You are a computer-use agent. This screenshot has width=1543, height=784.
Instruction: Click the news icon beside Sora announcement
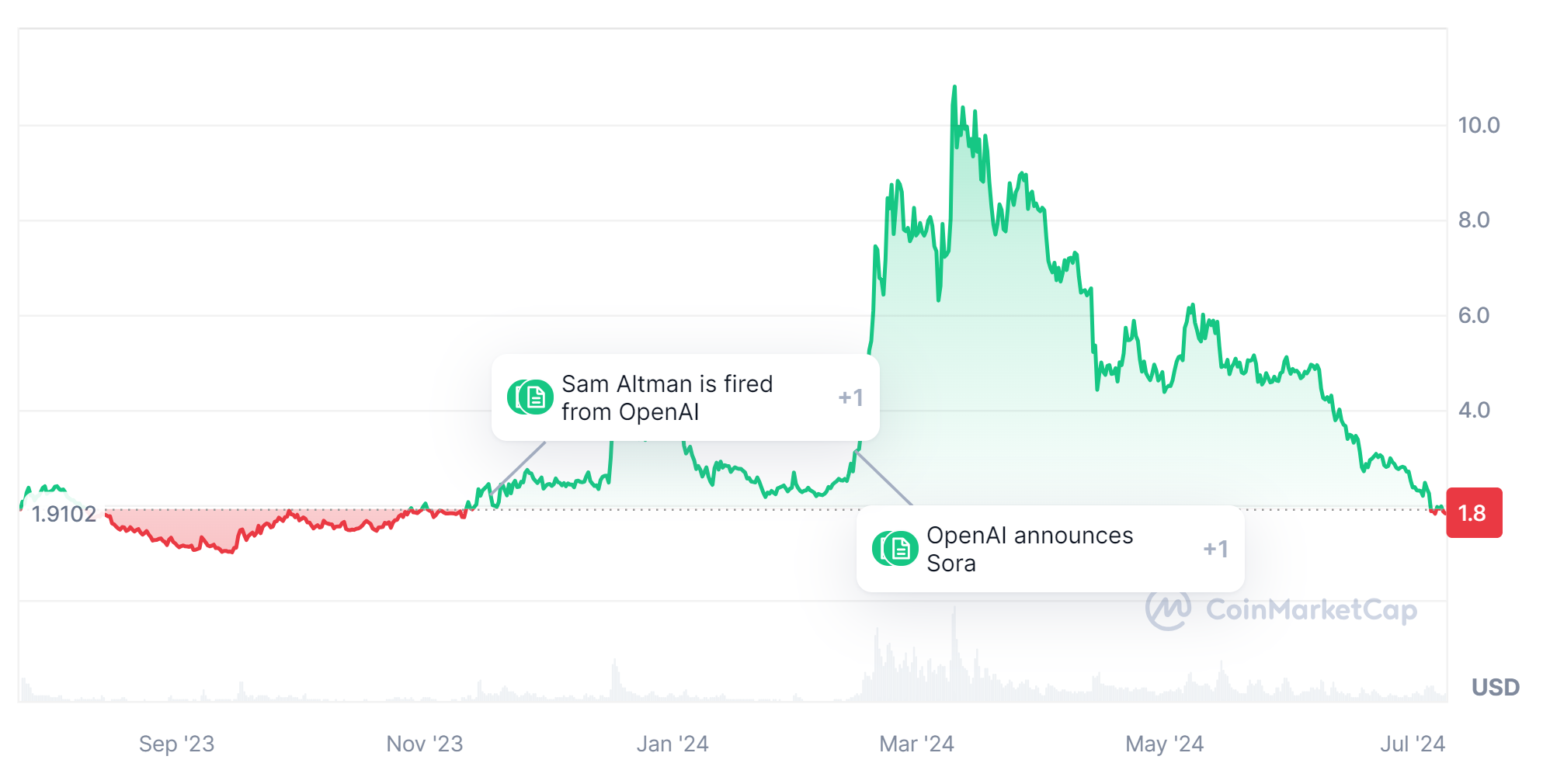pyautogui.click(x=896, y=549)
